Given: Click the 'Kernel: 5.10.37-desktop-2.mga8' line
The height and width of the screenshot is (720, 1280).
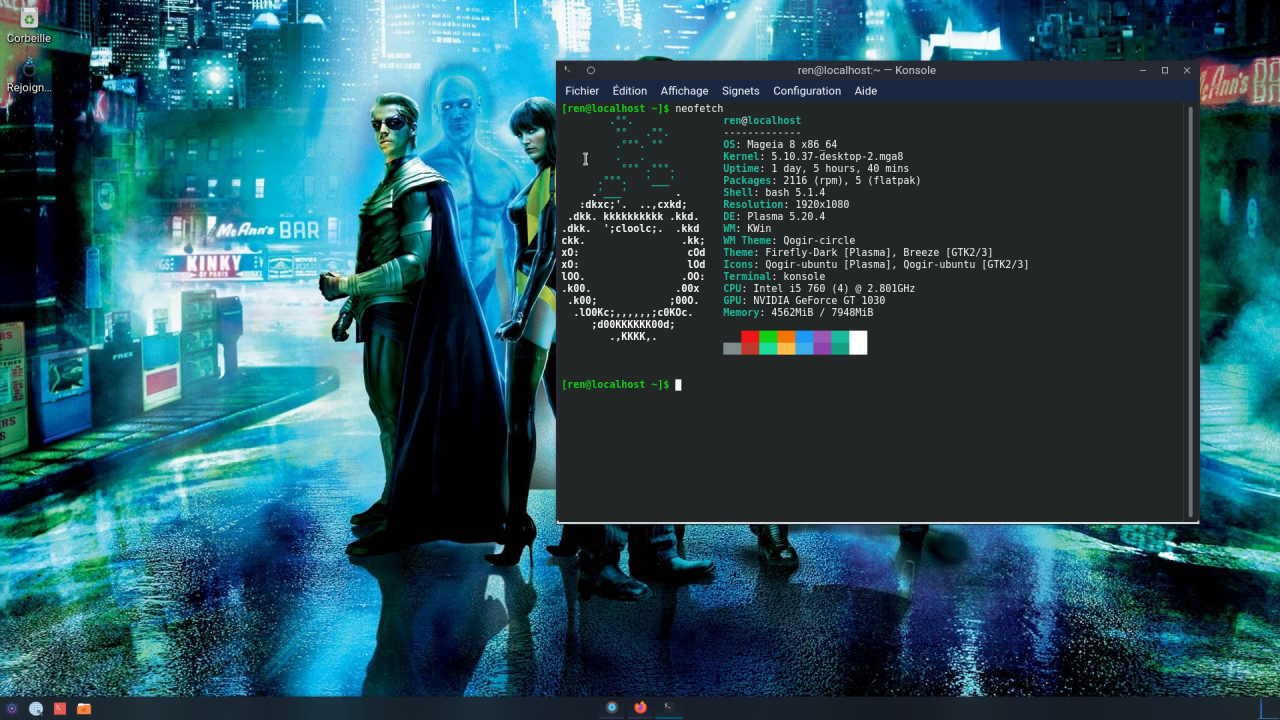Looking at the screenshot, I should (813, 157).
